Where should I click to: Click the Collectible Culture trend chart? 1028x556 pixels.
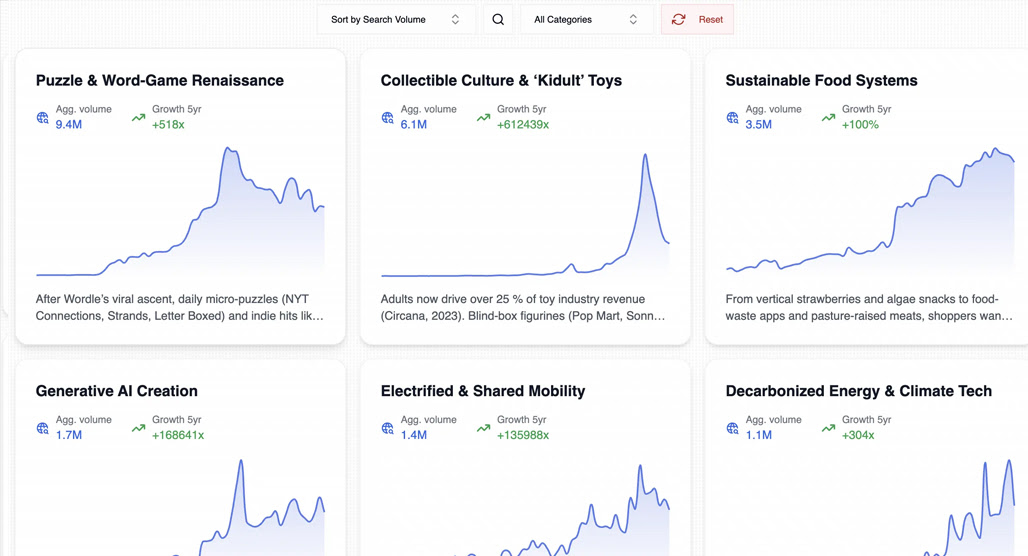[525, 214]
